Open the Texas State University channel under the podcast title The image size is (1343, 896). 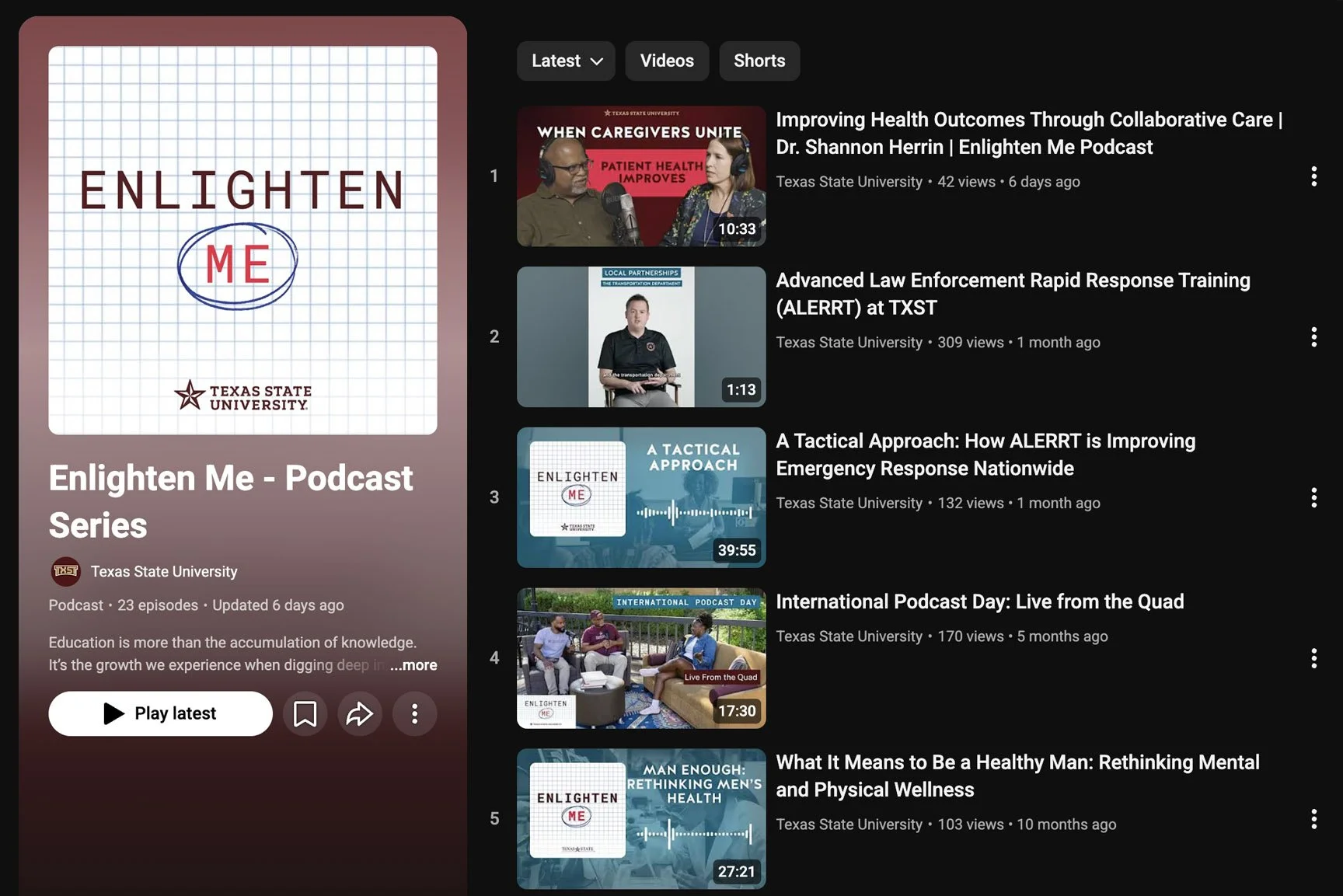[x=164, y=571]
